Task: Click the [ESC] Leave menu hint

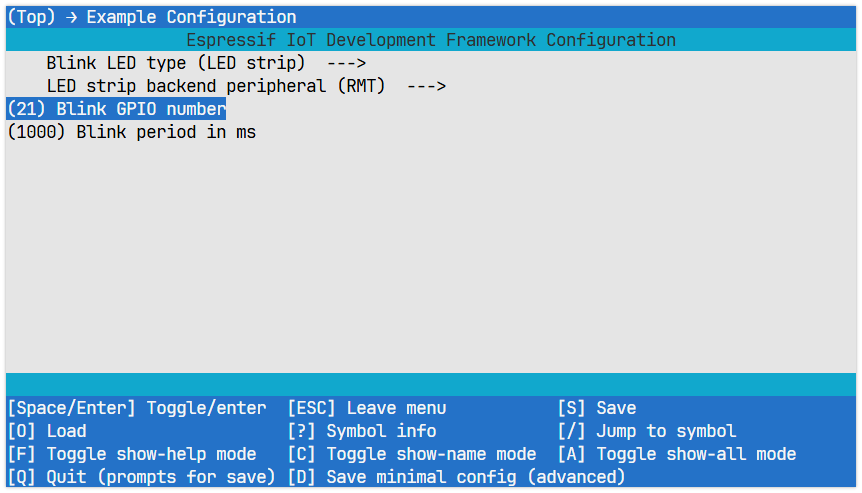Action: tap(366, 408)
